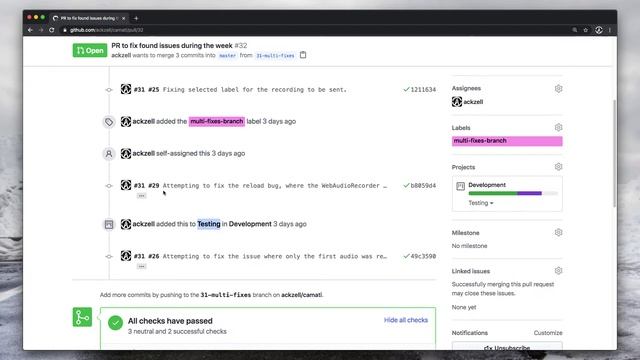The height and width of the screenshot is (360, 640).
Task: Click ackzell author name in PR header
Action: (x=121, y=55)
